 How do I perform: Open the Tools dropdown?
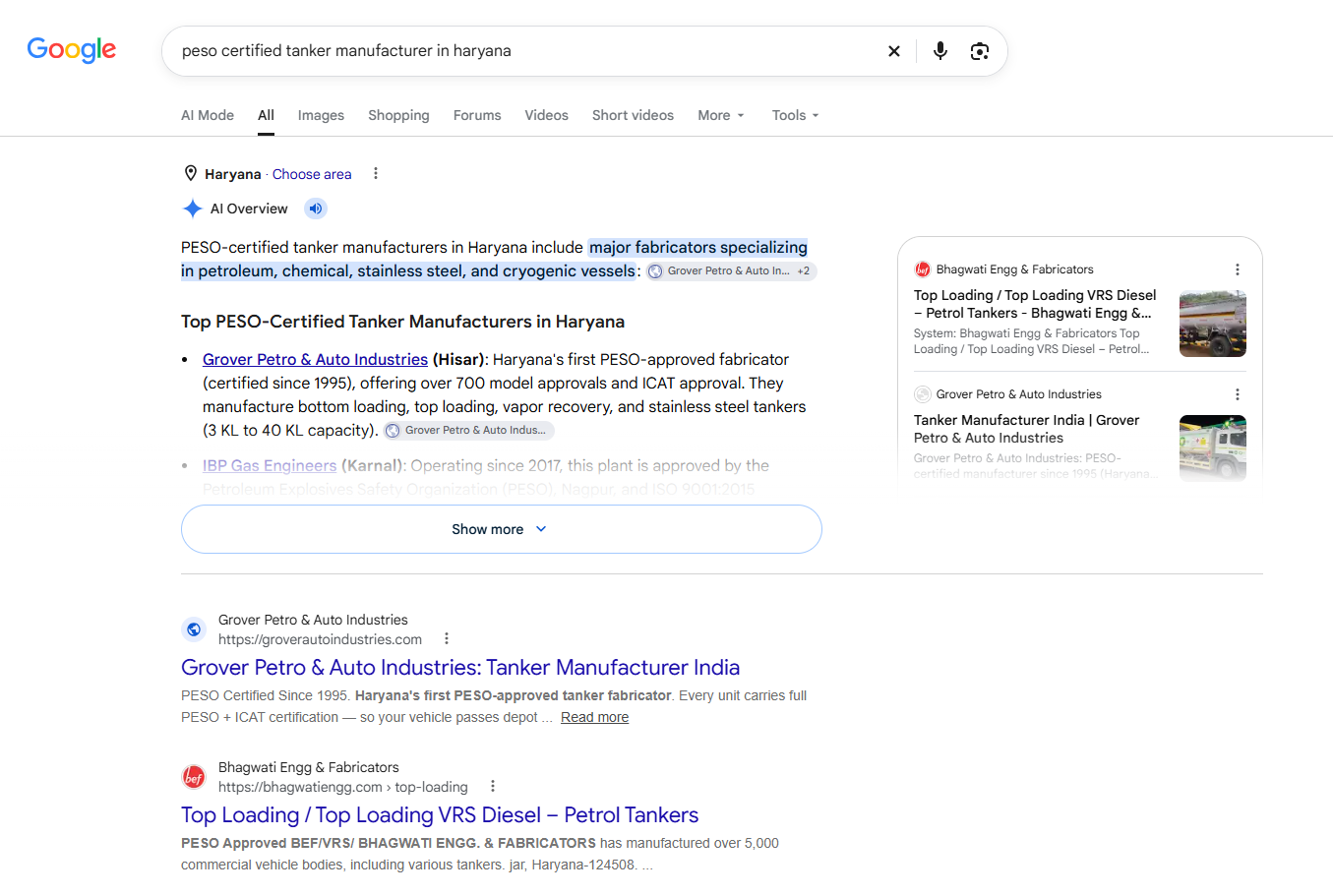point(796,115)
